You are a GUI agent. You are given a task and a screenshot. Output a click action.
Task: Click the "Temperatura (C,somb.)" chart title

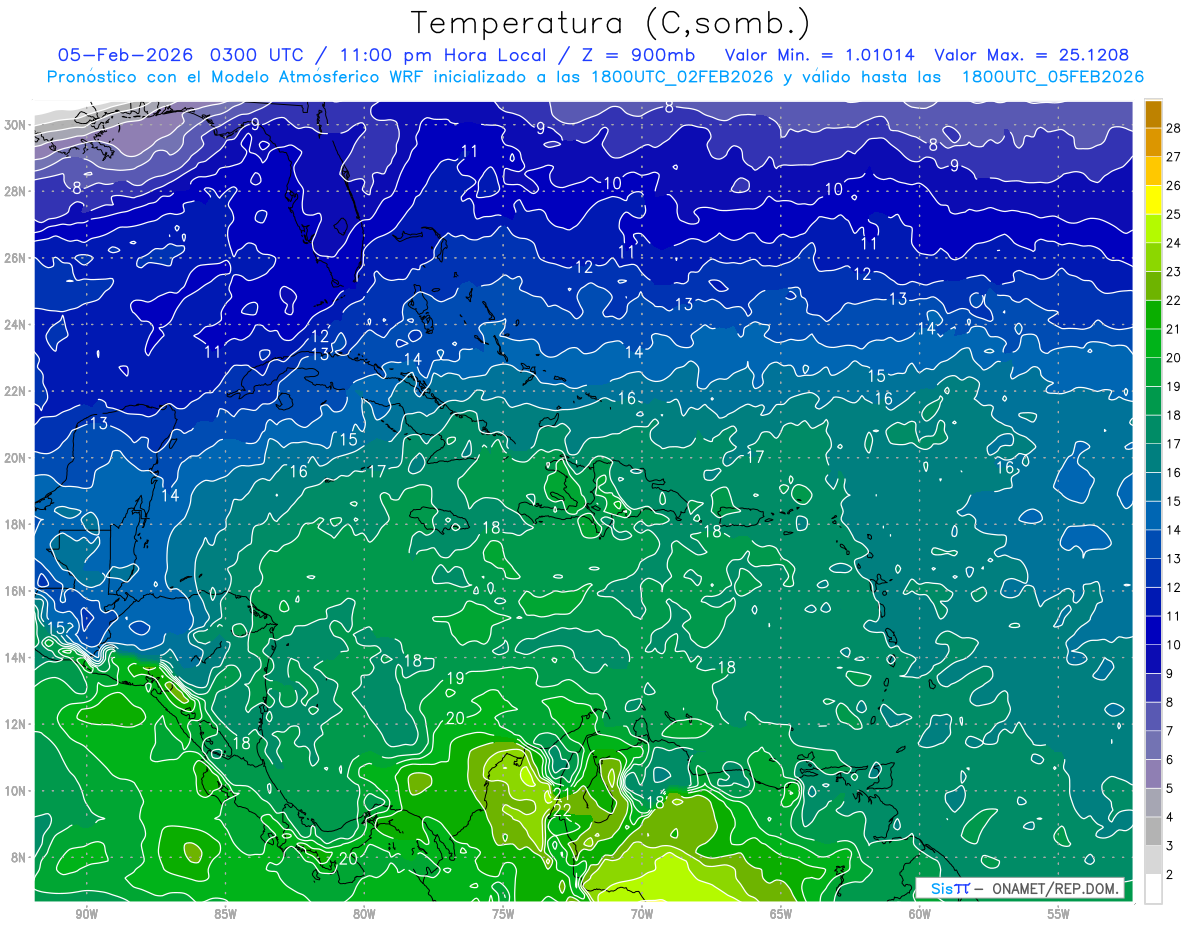(x=611, y=23)
